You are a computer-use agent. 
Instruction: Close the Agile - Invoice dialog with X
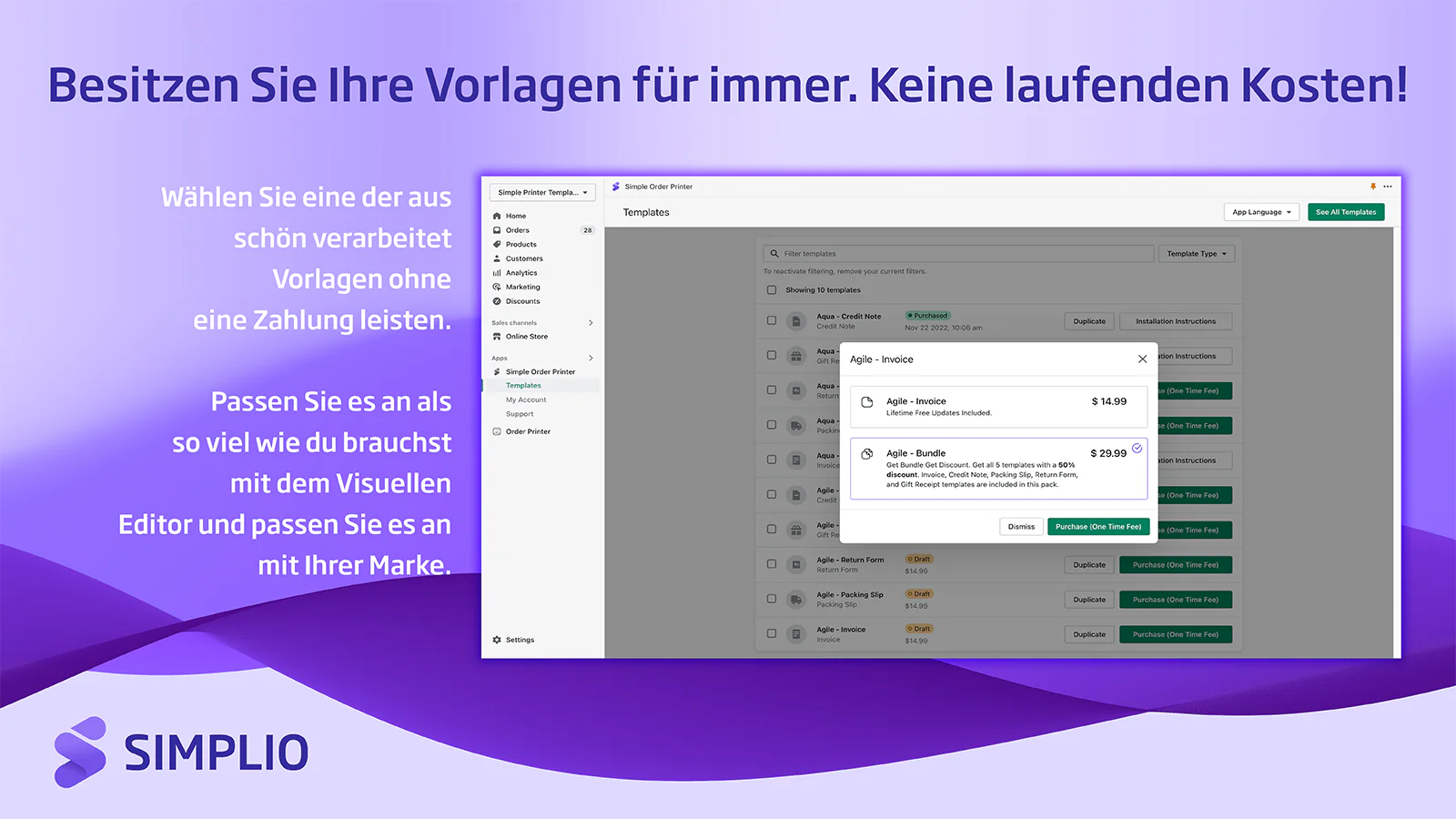1142,359
